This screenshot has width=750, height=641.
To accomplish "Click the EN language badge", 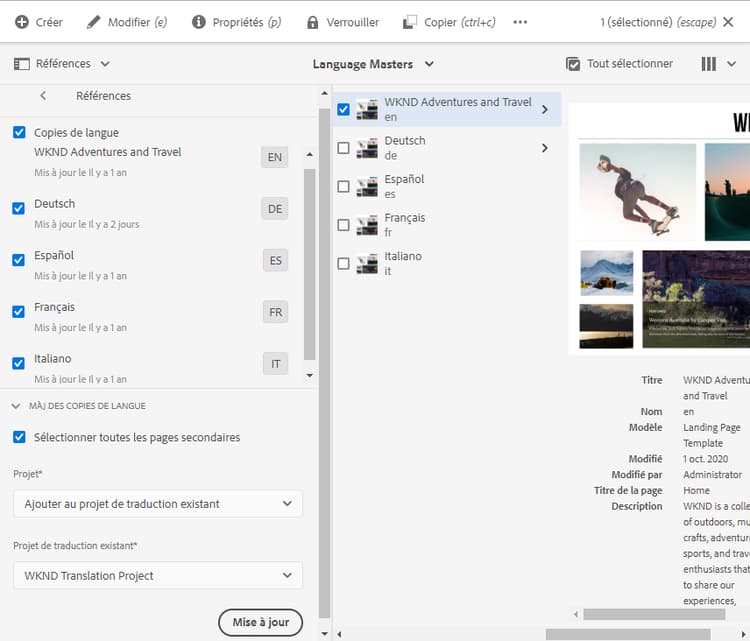I will tap(275, 157).
